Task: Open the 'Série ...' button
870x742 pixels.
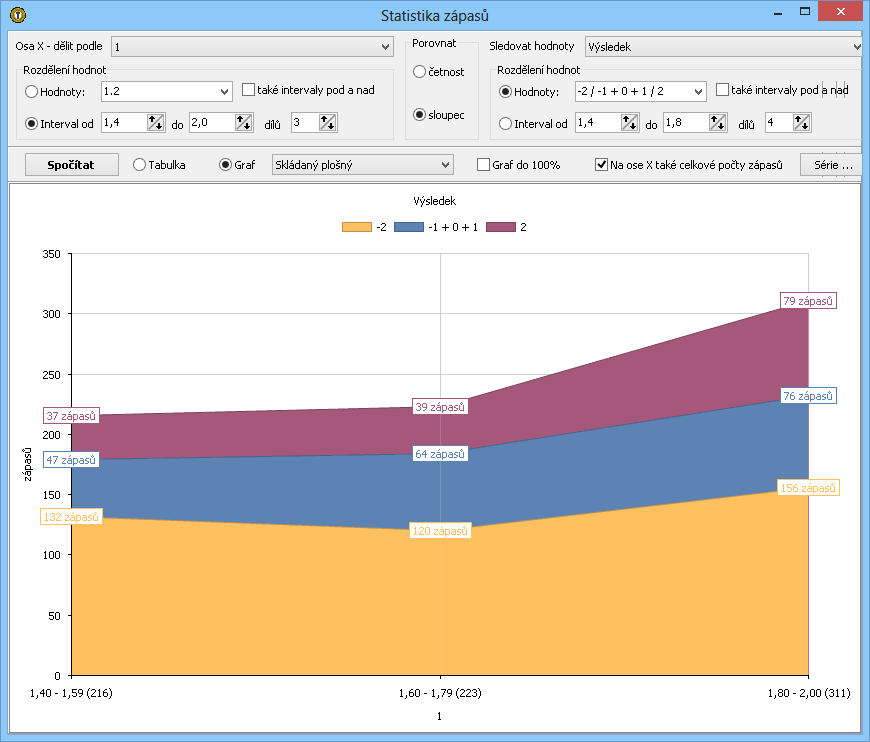Action: [x=831, y=164]
